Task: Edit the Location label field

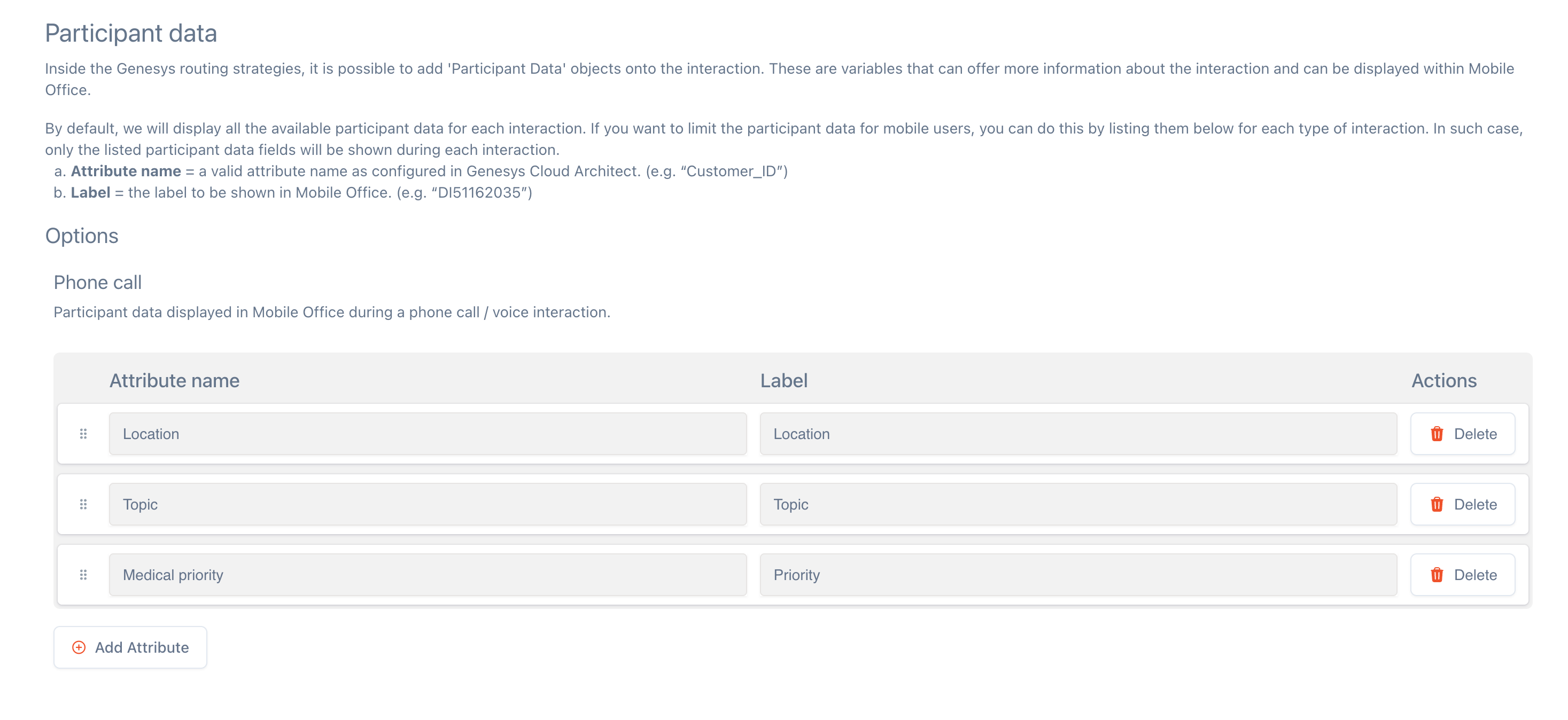Action: pyautogui.click(x=1078, y=434)
